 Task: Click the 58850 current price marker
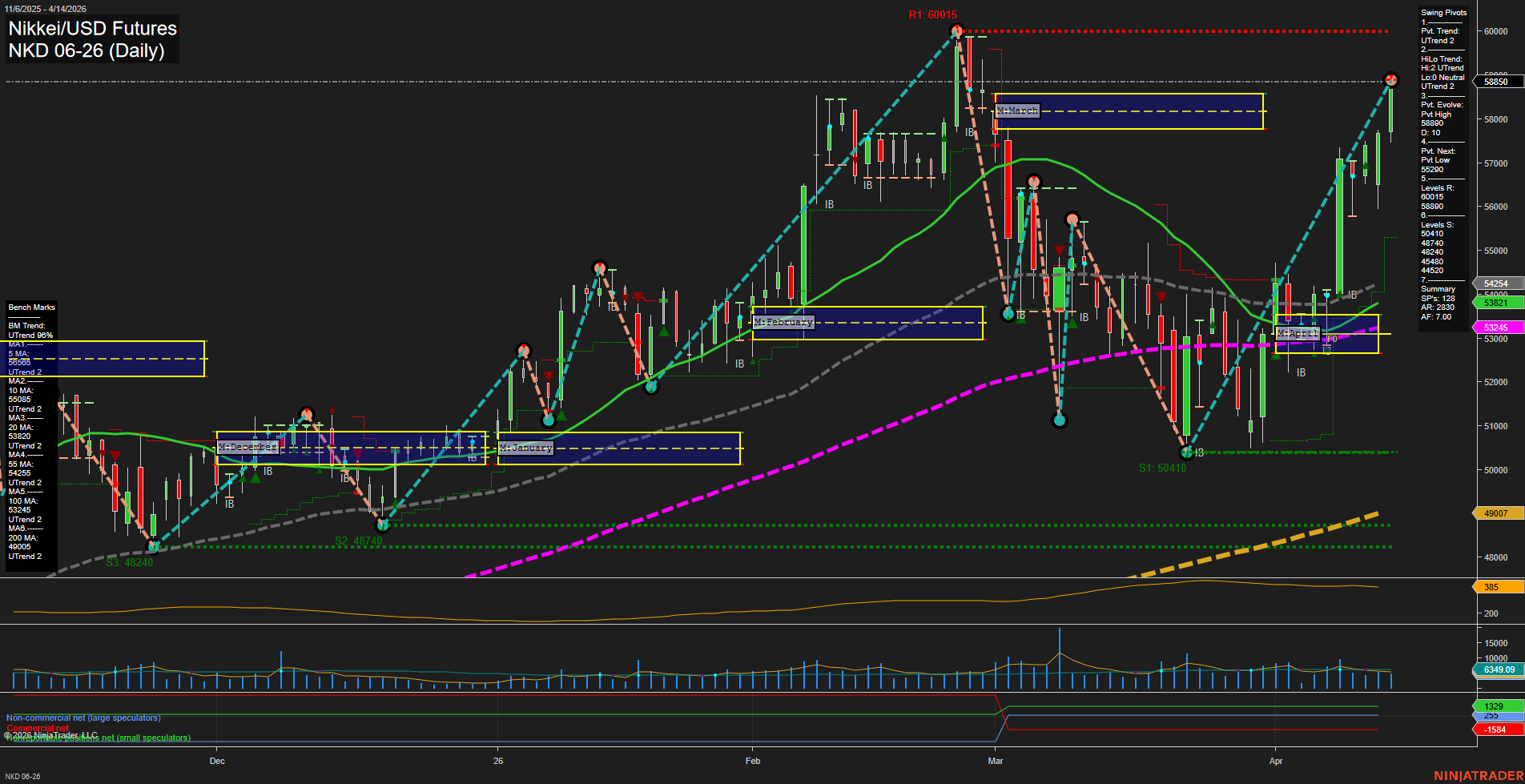click(1495, 82)
